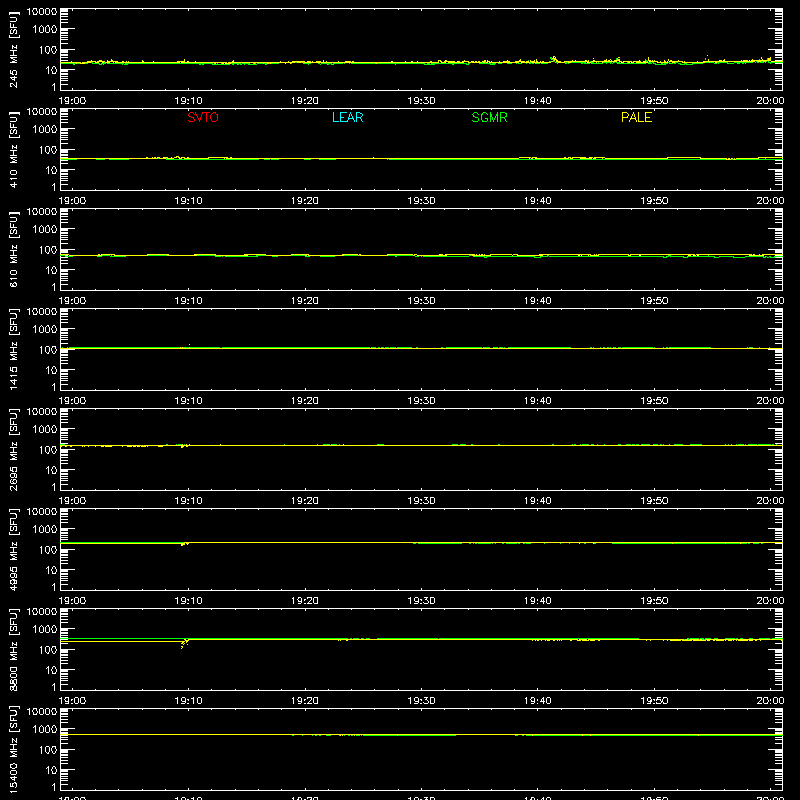Click 19:10 time label of 245 MHz plot
This screenshot has height=800, width=800.
189,101
